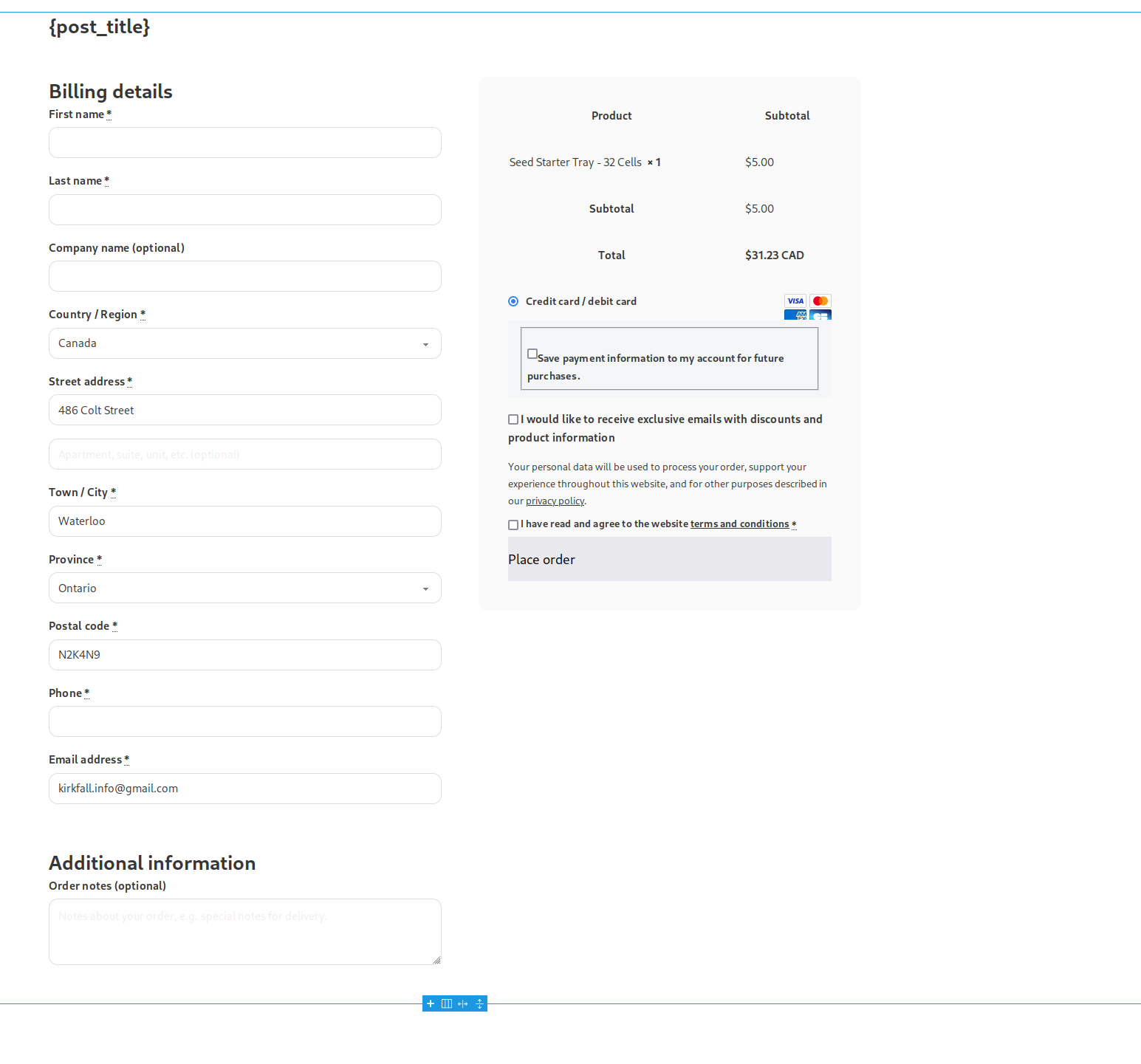Click into the First name field
The width and height of the screenshot is (1141, 1064).
point(244,143)
